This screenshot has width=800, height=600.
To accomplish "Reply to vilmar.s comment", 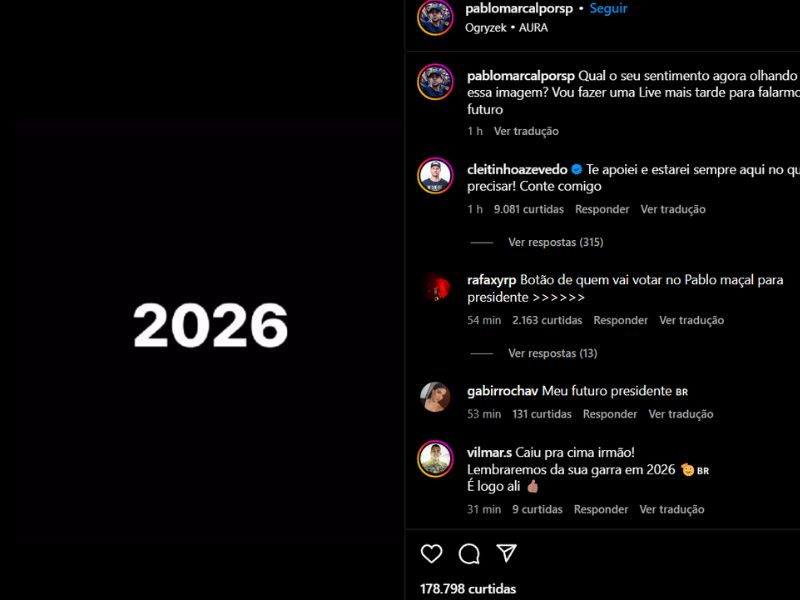I will [601, 509].
